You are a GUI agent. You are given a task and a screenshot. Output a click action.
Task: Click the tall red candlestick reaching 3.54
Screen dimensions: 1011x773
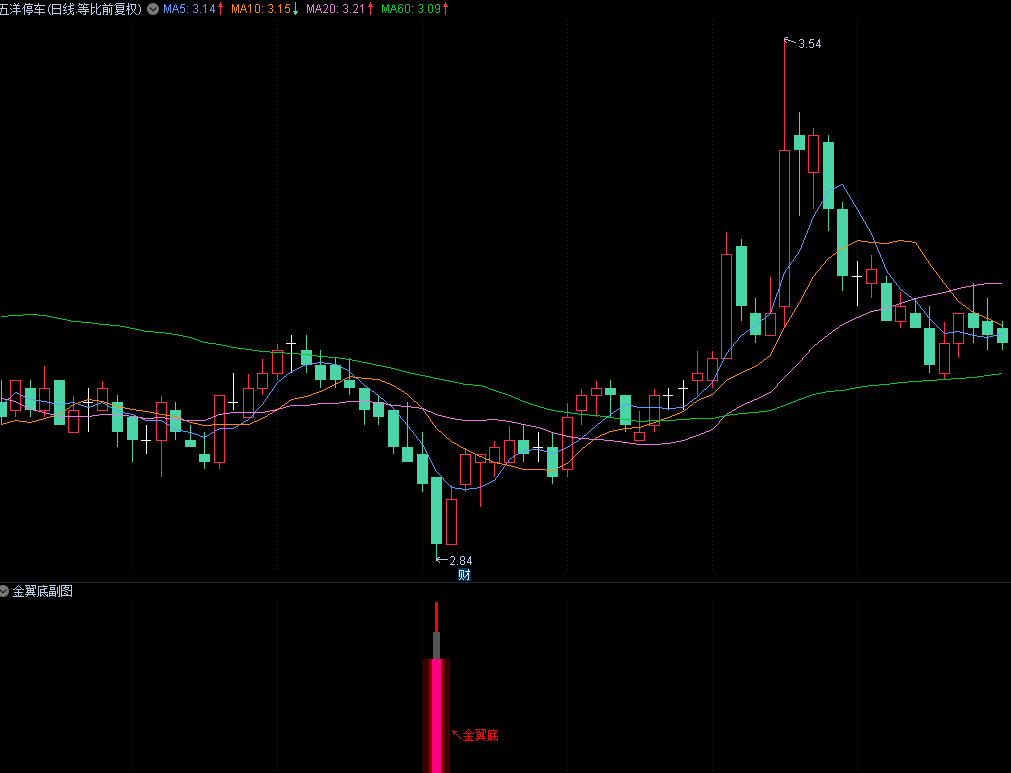tap(785, 230)
